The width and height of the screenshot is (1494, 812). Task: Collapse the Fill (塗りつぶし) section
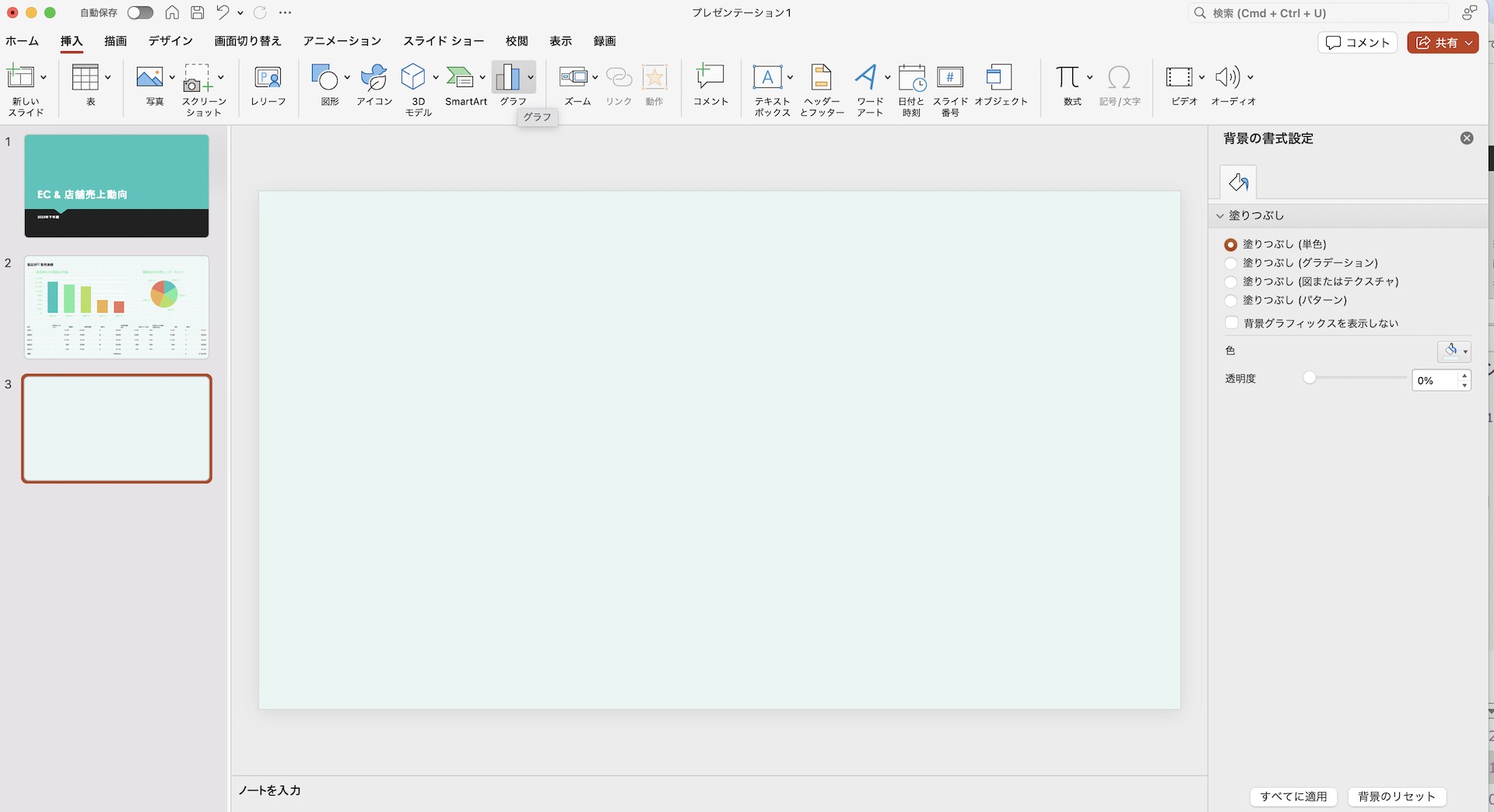(x=1220, y=215)
